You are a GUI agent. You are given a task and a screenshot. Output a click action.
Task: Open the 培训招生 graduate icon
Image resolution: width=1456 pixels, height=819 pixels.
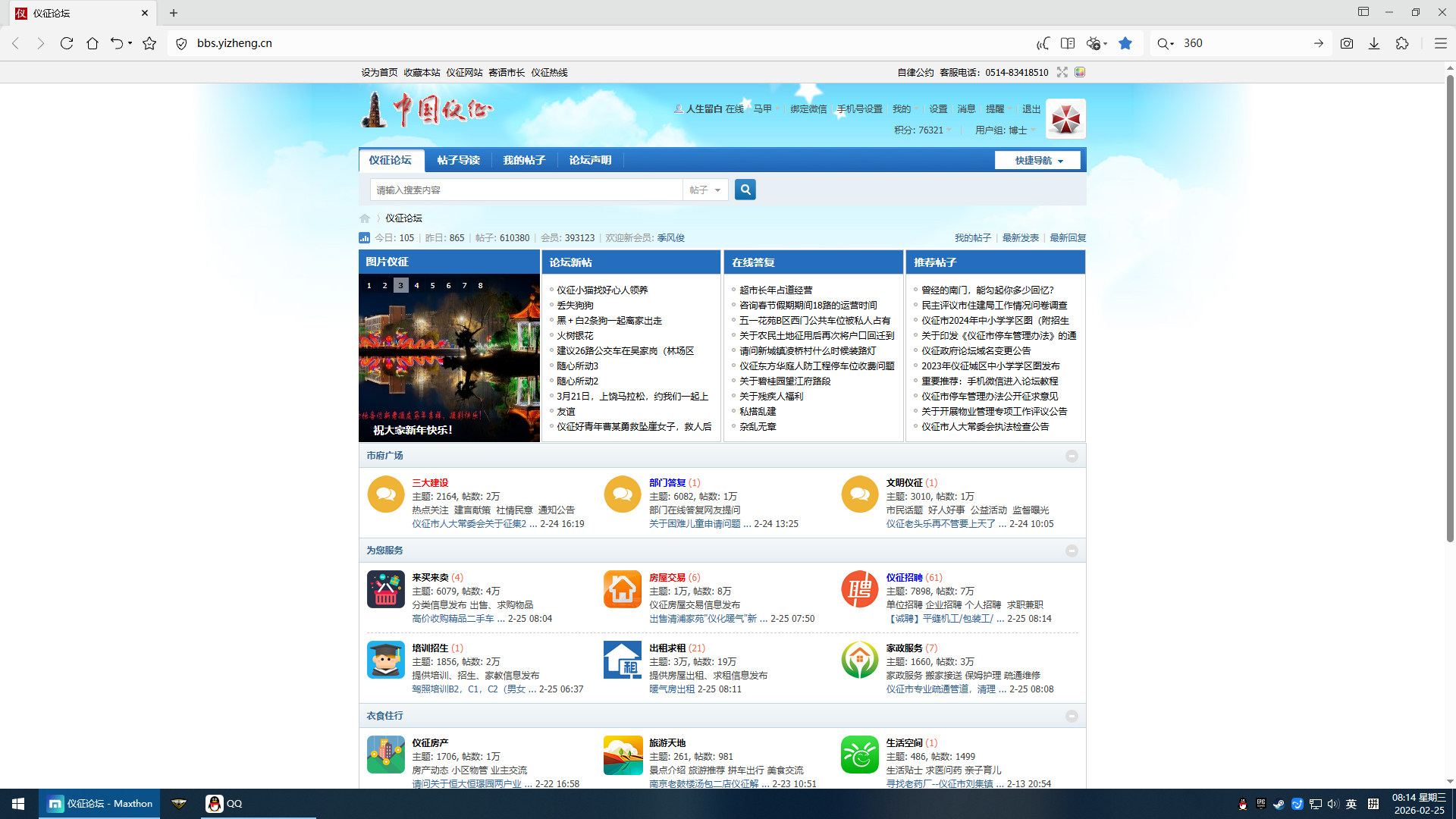386,660
